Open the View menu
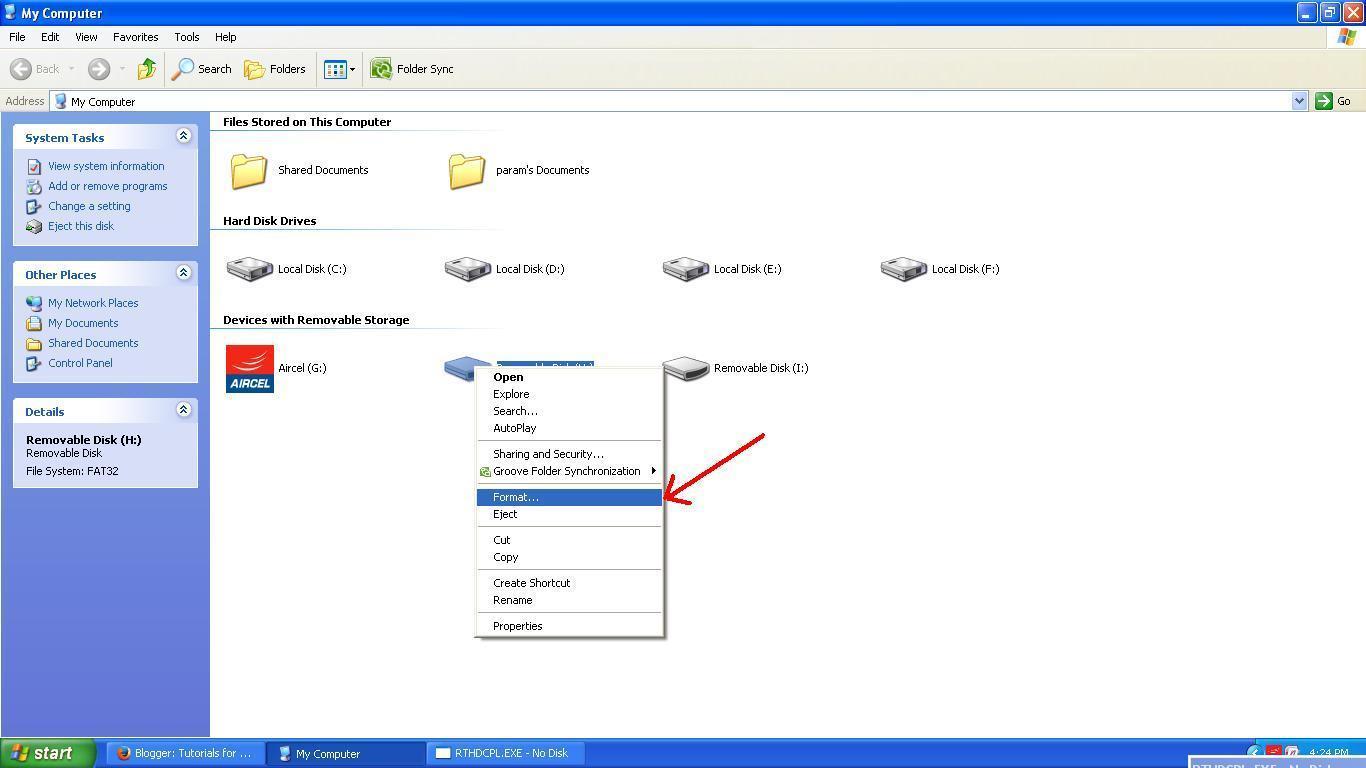 tap(86, 37)
